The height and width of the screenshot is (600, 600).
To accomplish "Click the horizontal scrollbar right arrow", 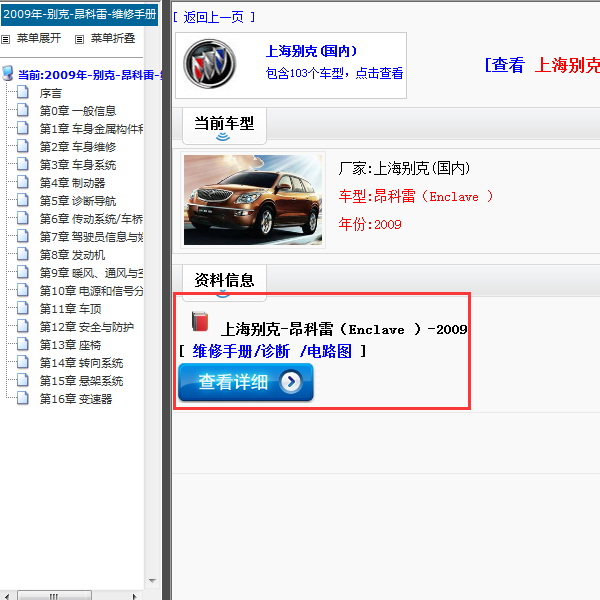I will tap(134, 596).
